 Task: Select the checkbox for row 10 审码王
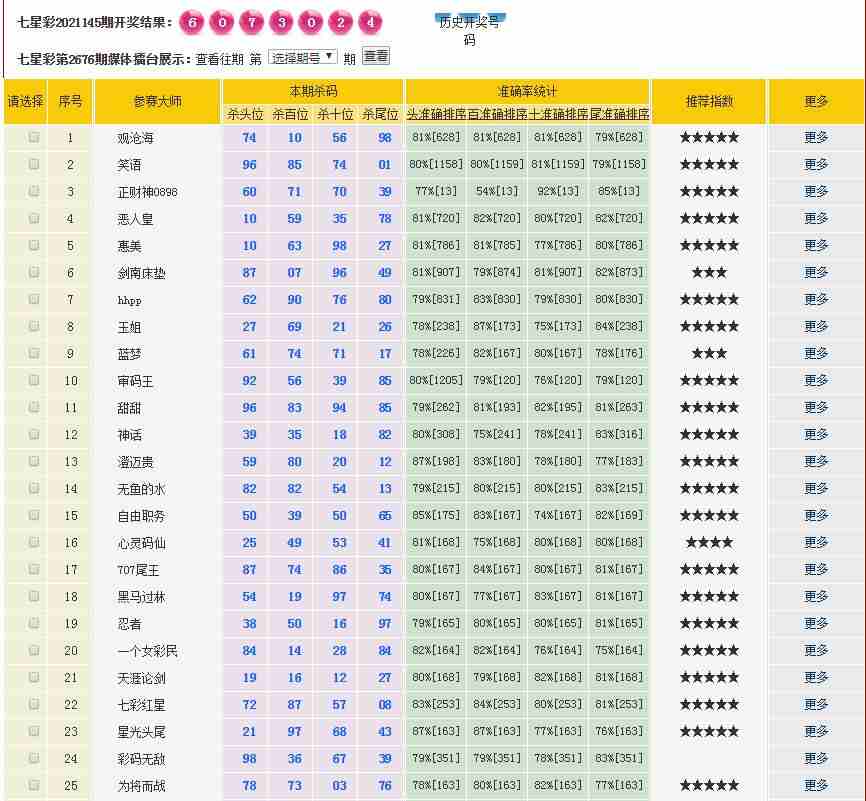tap(34, 380)
